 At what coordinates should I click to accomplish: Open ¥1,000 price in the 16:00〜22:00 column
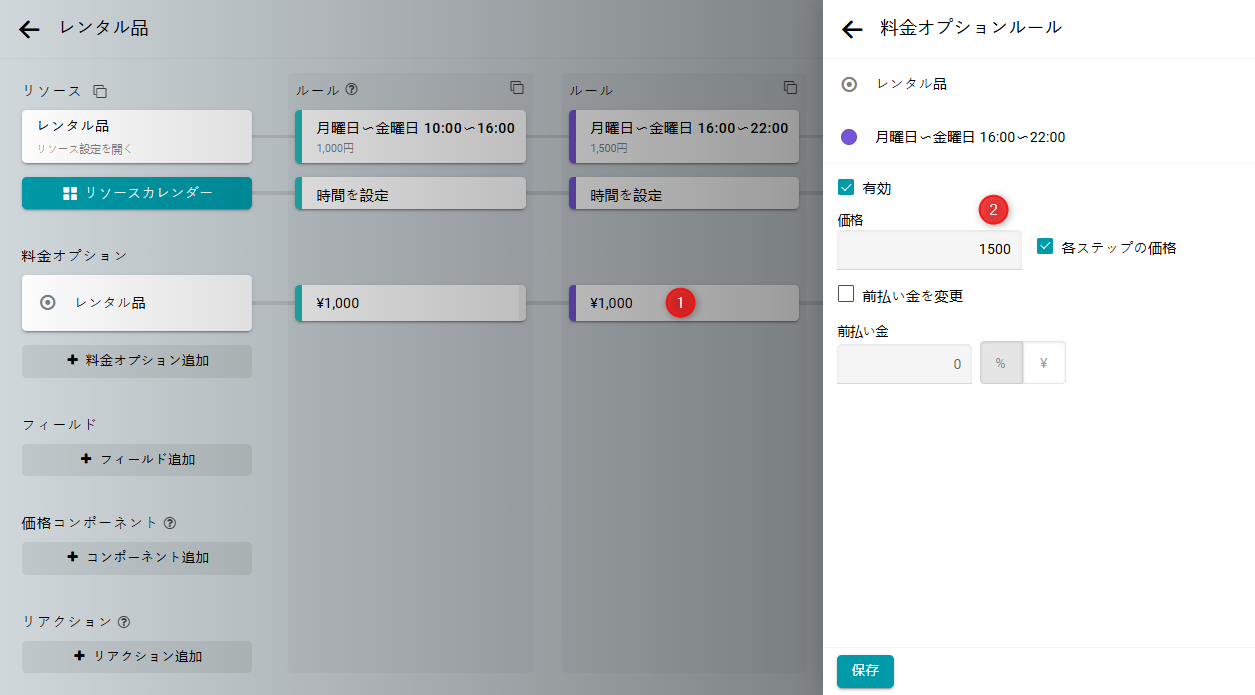[684, 303]
